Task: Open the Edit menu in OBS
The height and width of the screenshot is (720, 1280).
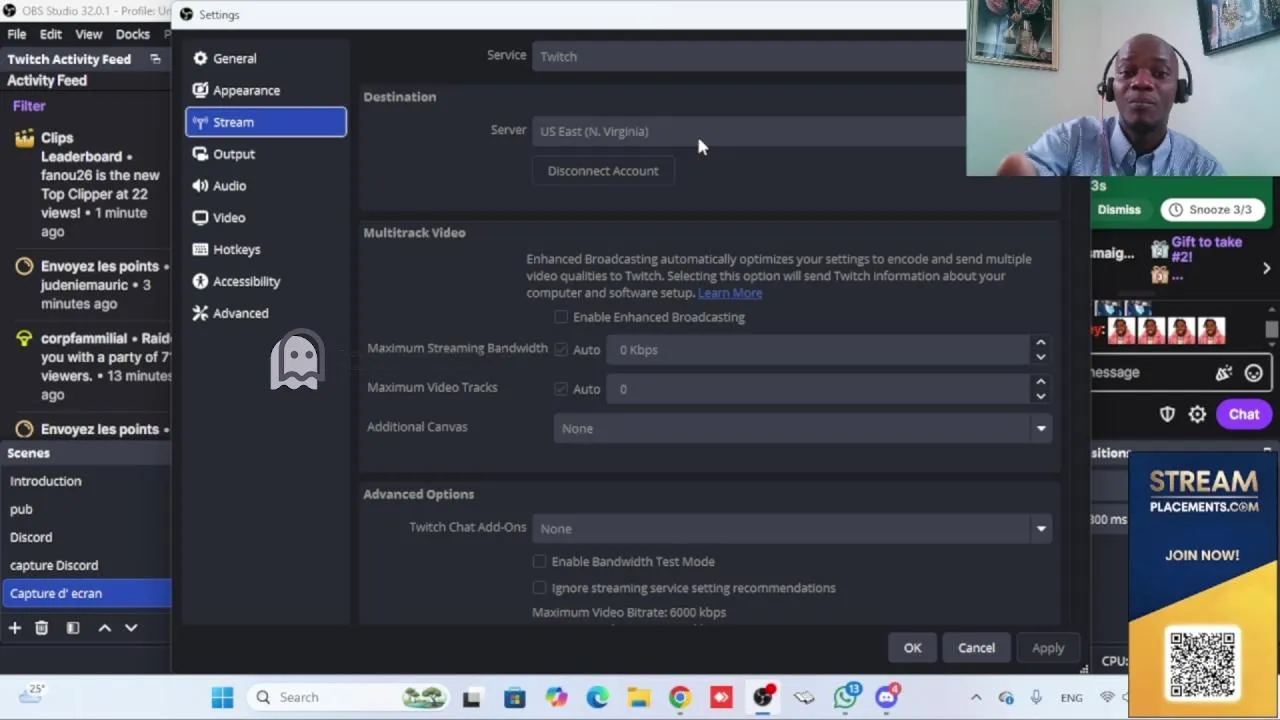Action: pyautogui.click(x=50, y=34)
